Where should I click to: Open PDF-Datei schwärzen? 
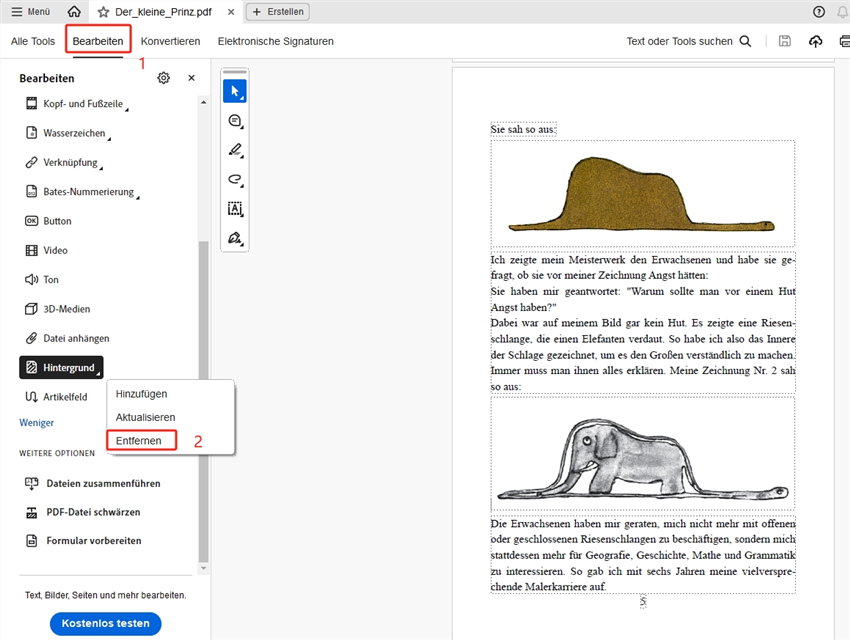pos(83,512)
